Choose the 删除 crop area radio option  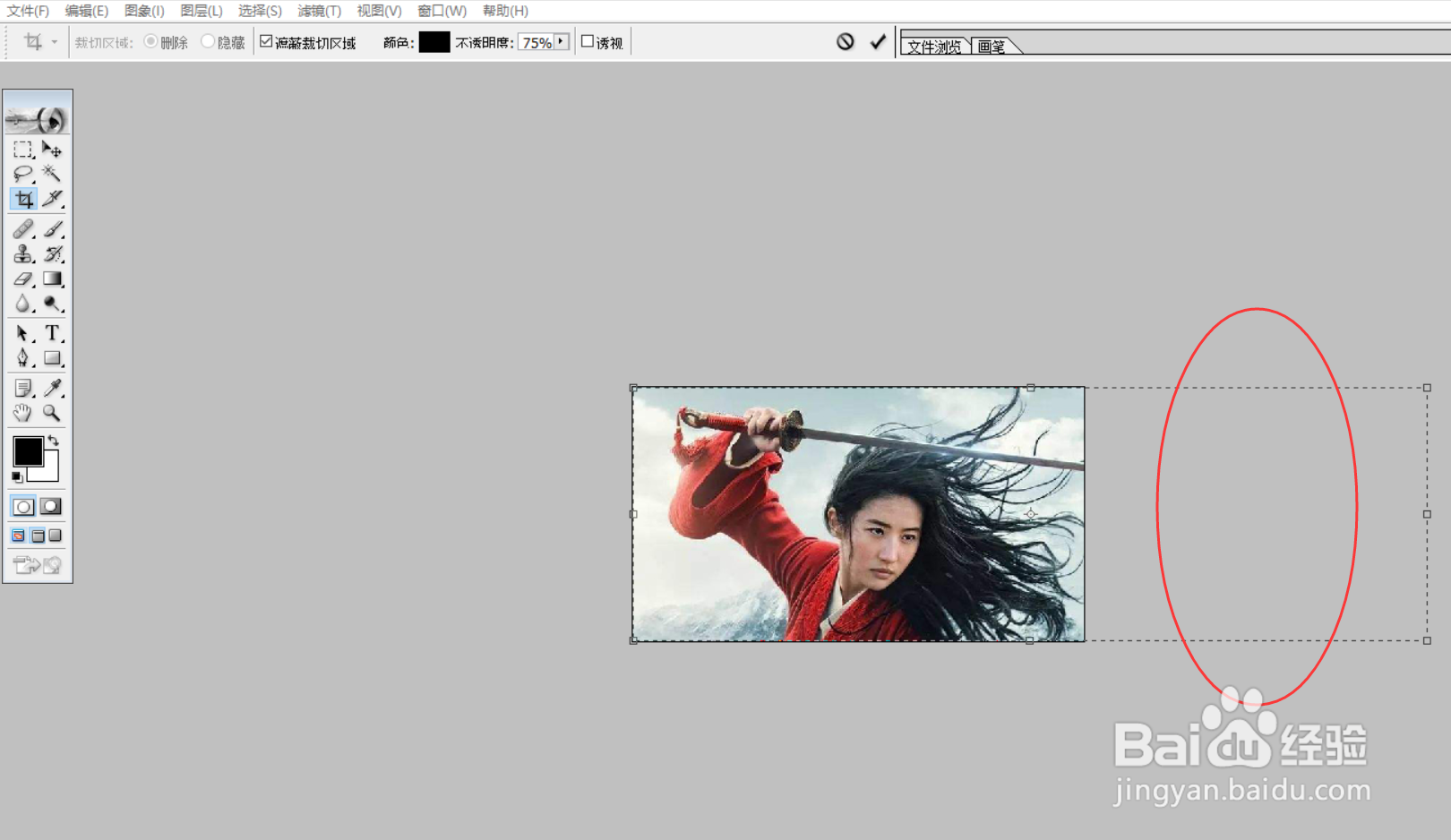[150, 41]
